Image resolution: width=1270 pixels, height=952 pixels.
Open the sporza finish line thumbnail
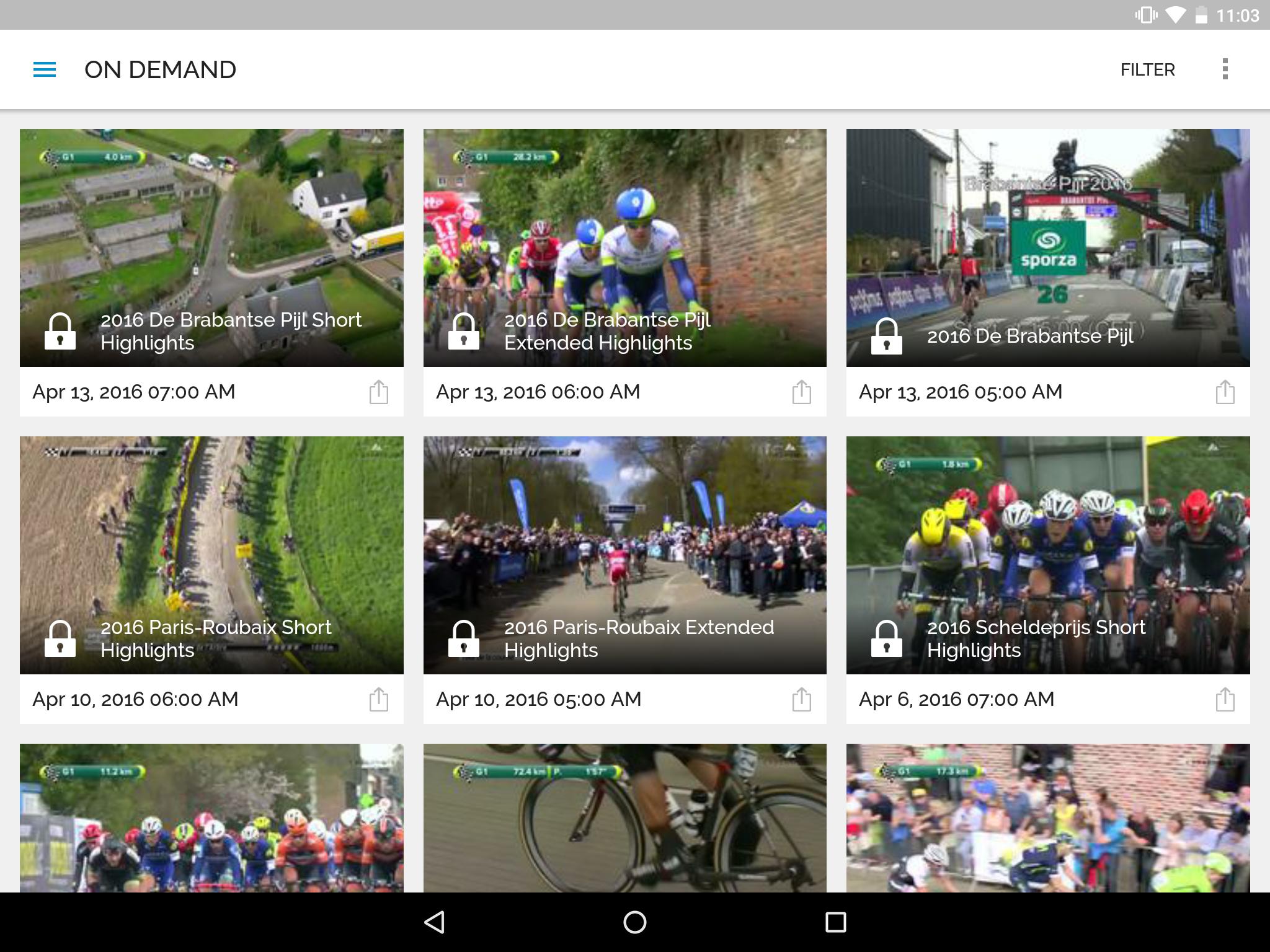[1048, 248]
